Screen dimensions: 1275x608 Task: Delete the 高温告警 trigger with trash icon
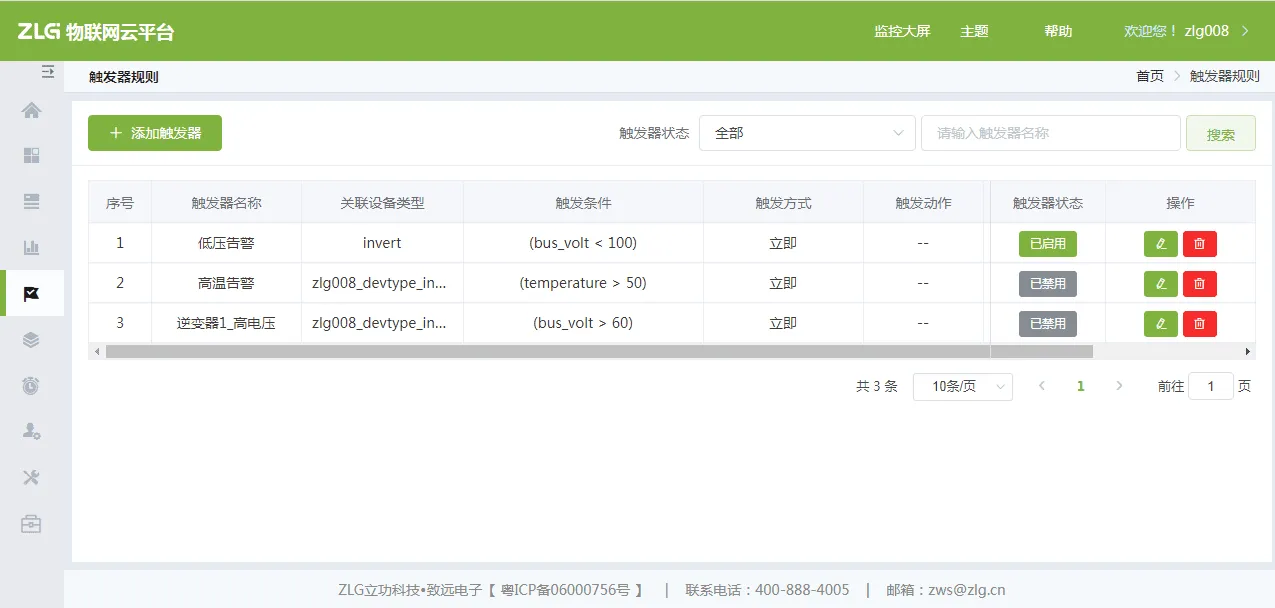click(1199, 283)
